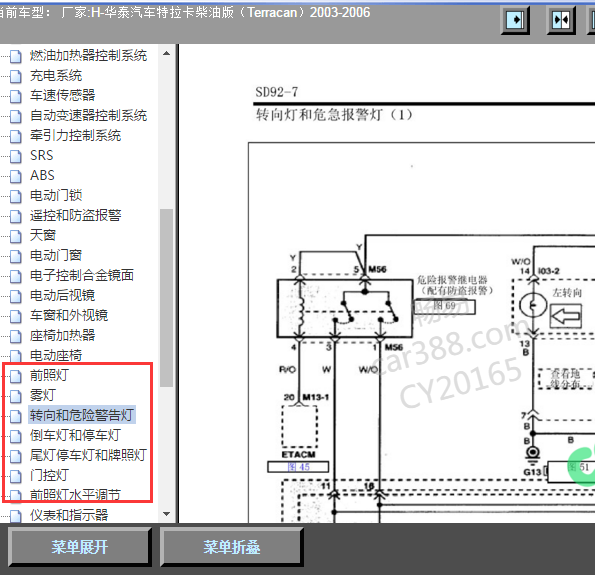Open the 充电系统 tree entry
595x575 pixels.
(x=56, y=76)
